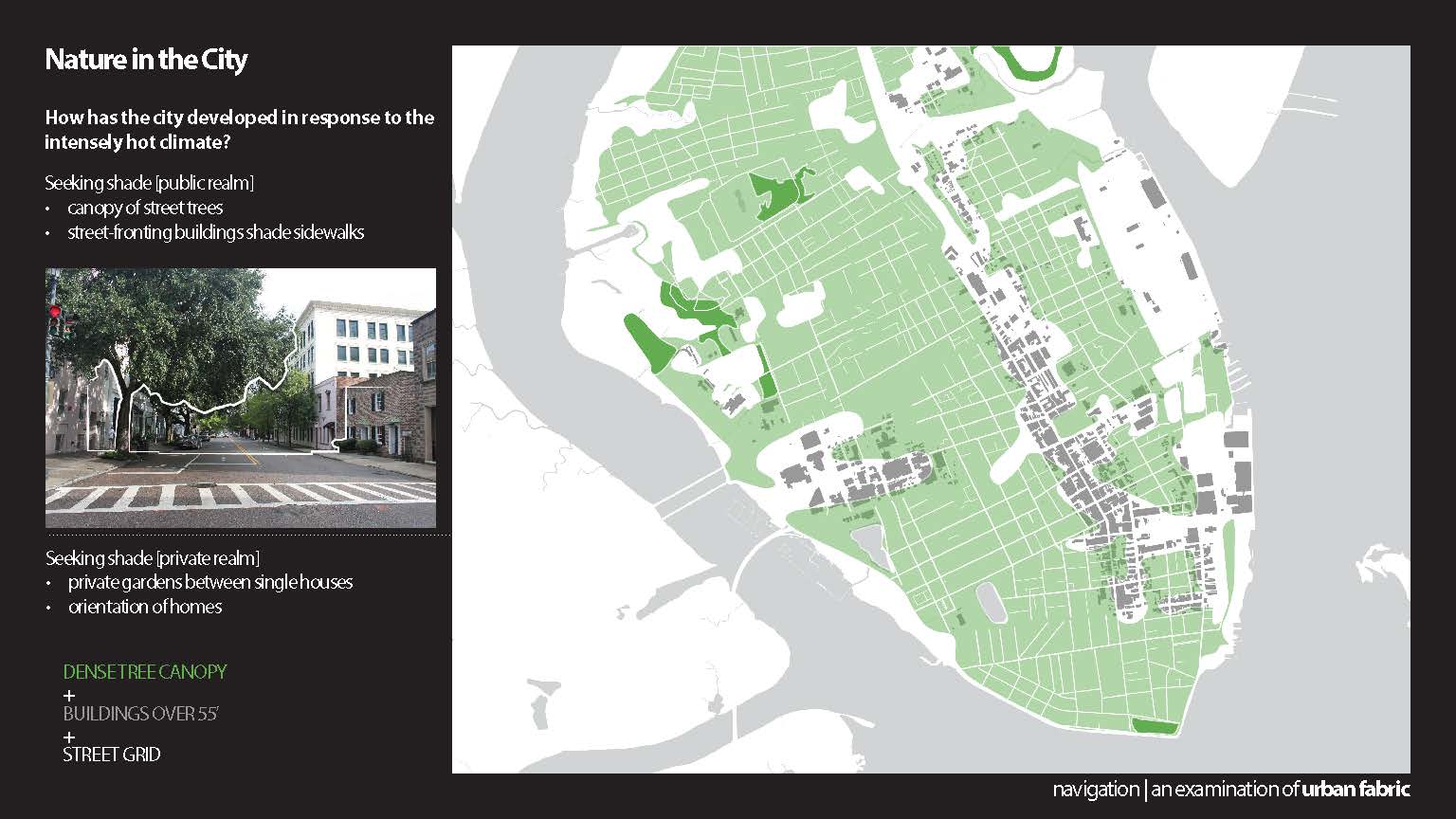Click the 'orientation of homes' bullet
This screenshot has height=819, width=1456.
(145, 607)
